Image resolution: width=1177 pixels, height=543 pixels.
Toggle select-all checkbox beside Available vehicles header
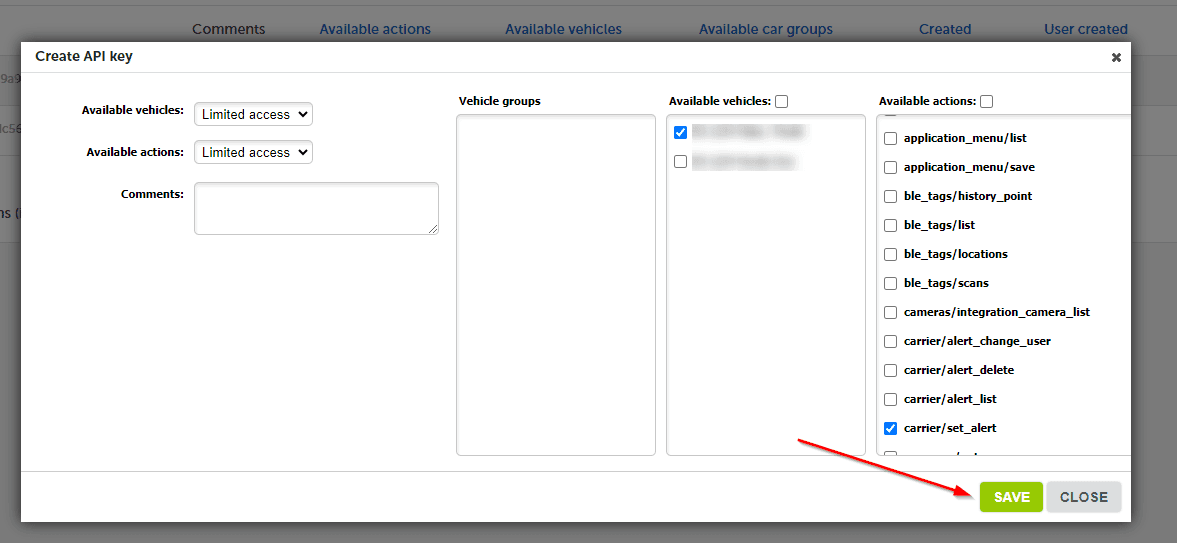pos(782,101)
